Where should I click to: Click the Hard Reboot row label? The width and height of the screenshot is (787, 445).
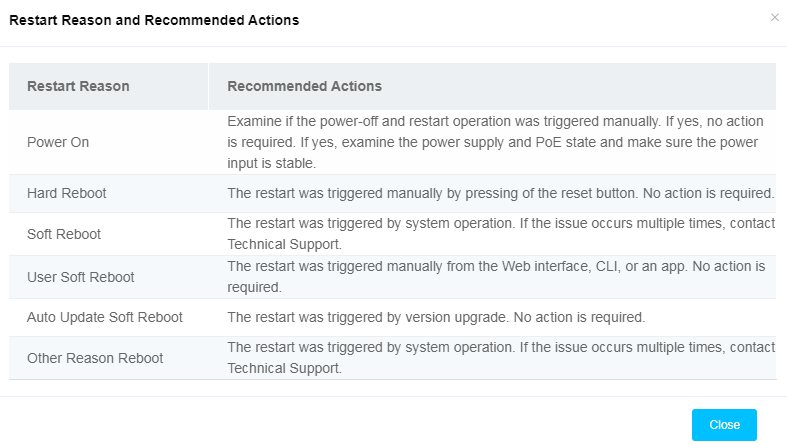67,194
